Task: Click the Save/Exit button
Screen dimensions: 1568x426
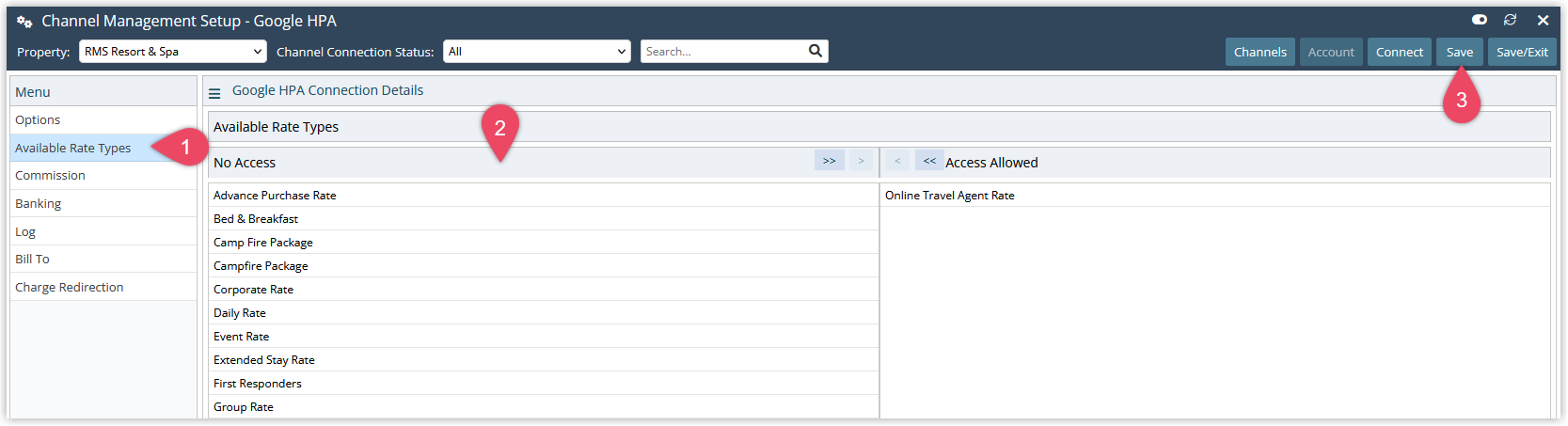Action: coord(1522,52)
